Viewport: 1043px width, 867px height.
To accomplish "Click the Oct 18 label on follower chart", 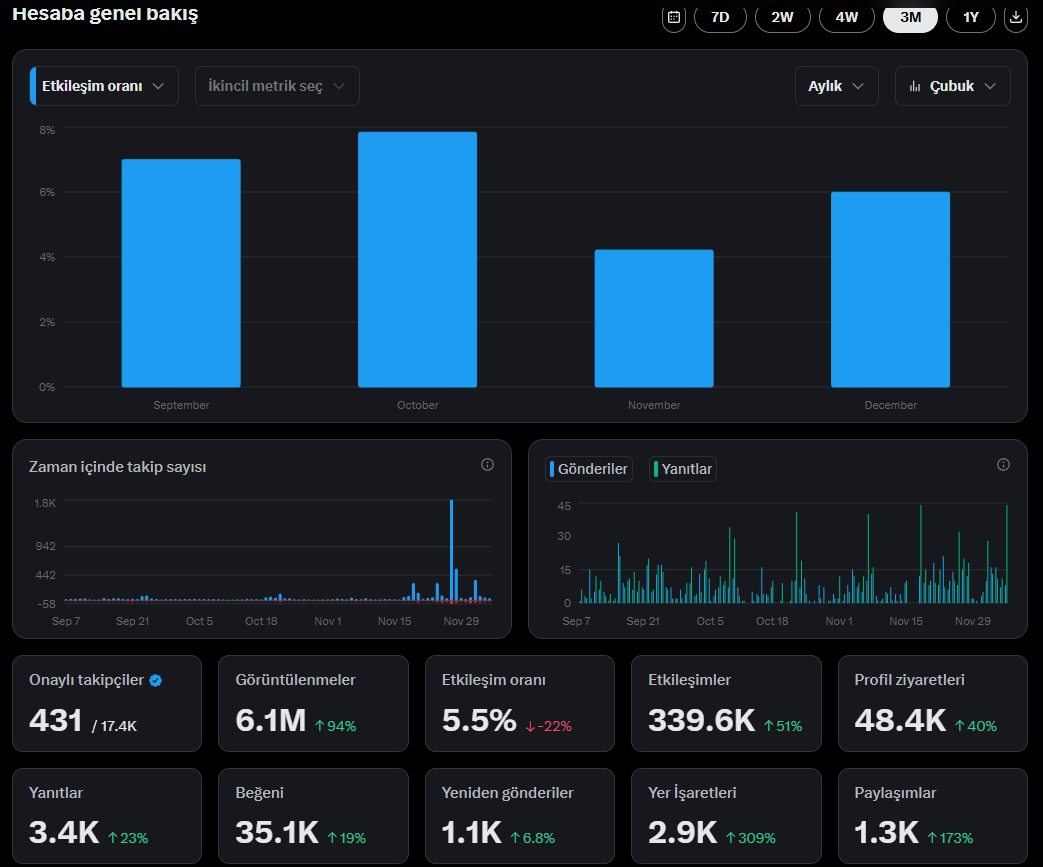I will coord(261,621).
